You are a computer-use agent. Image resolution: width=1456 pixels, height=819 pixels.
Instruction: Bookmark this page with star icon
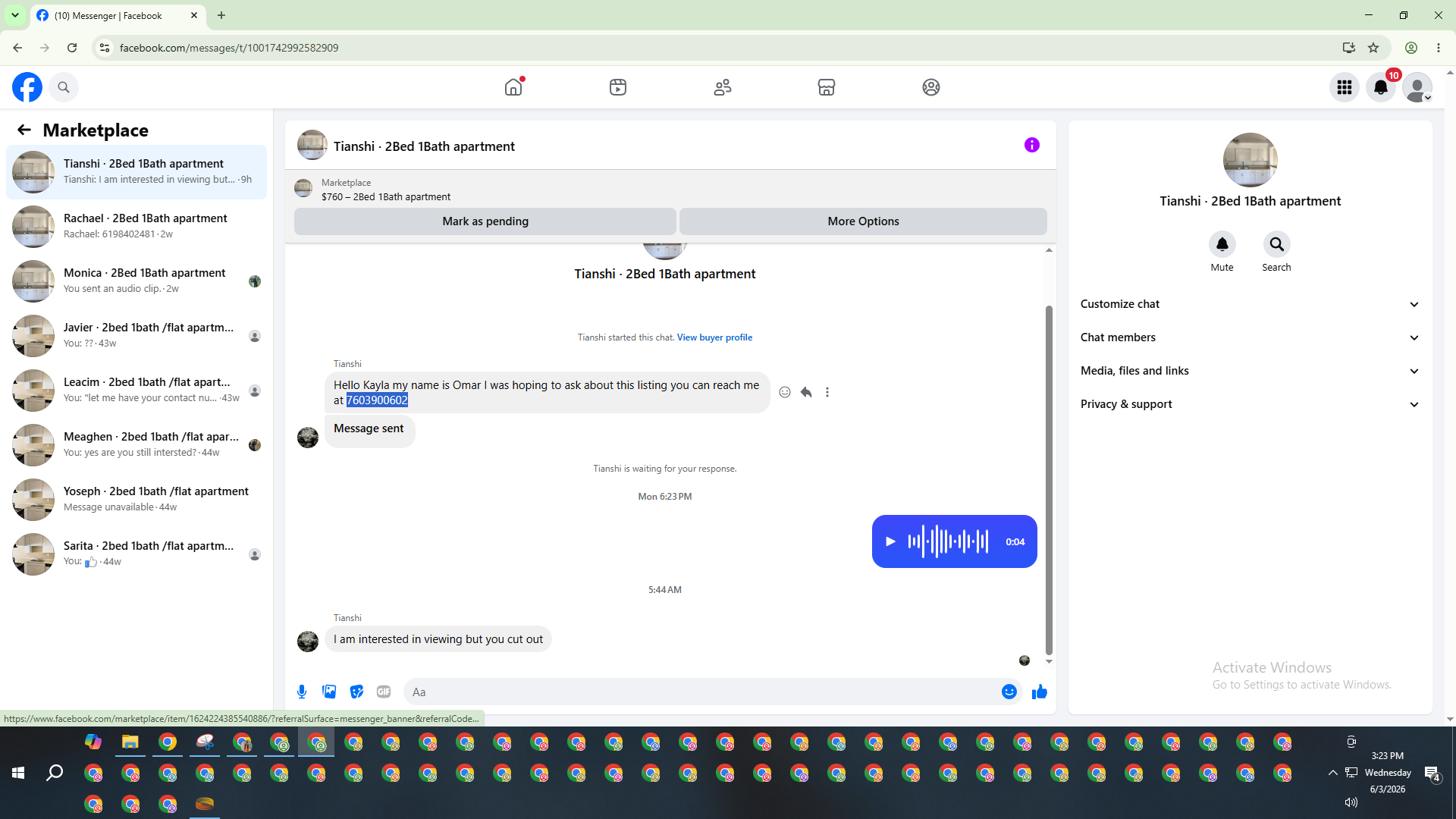click(1373, 48)
